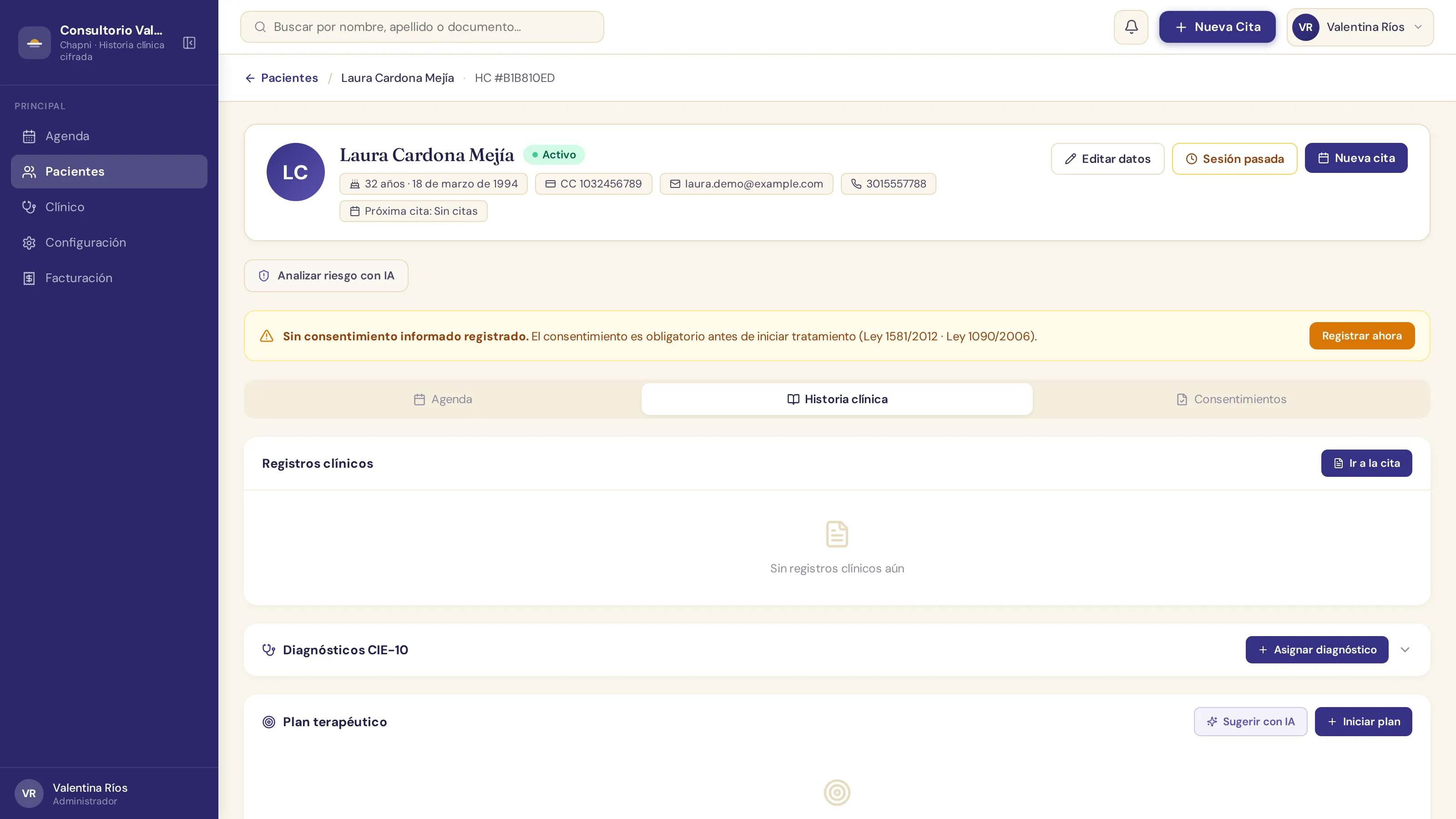Click the Nueva Cita button in top bar
Screen dimensions: 1456x819
point(1218,26)
